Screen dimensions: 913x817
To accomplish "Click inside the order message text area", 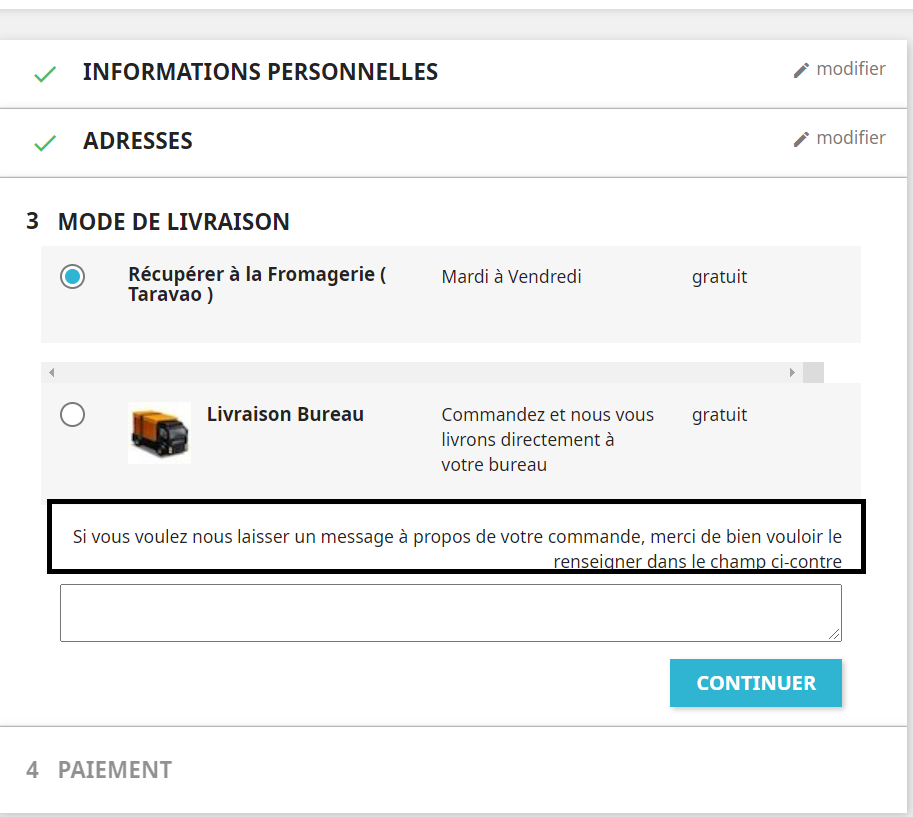I will pyautogui.click(x=451, y=613).
